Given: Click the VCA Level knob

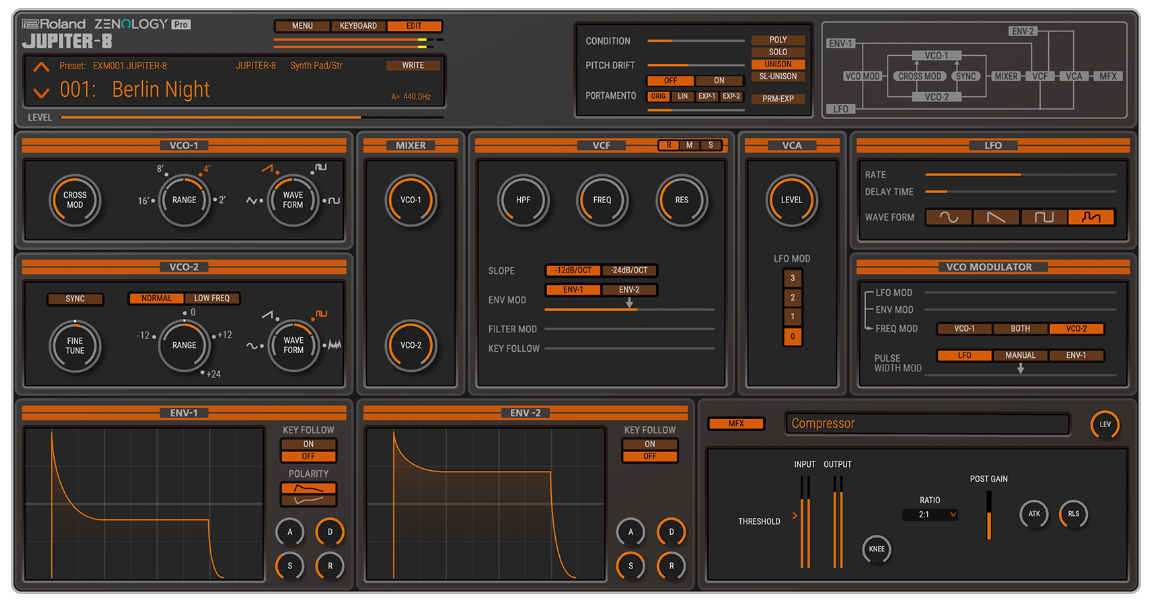Looking at the screenshot, I should [791, 200].
